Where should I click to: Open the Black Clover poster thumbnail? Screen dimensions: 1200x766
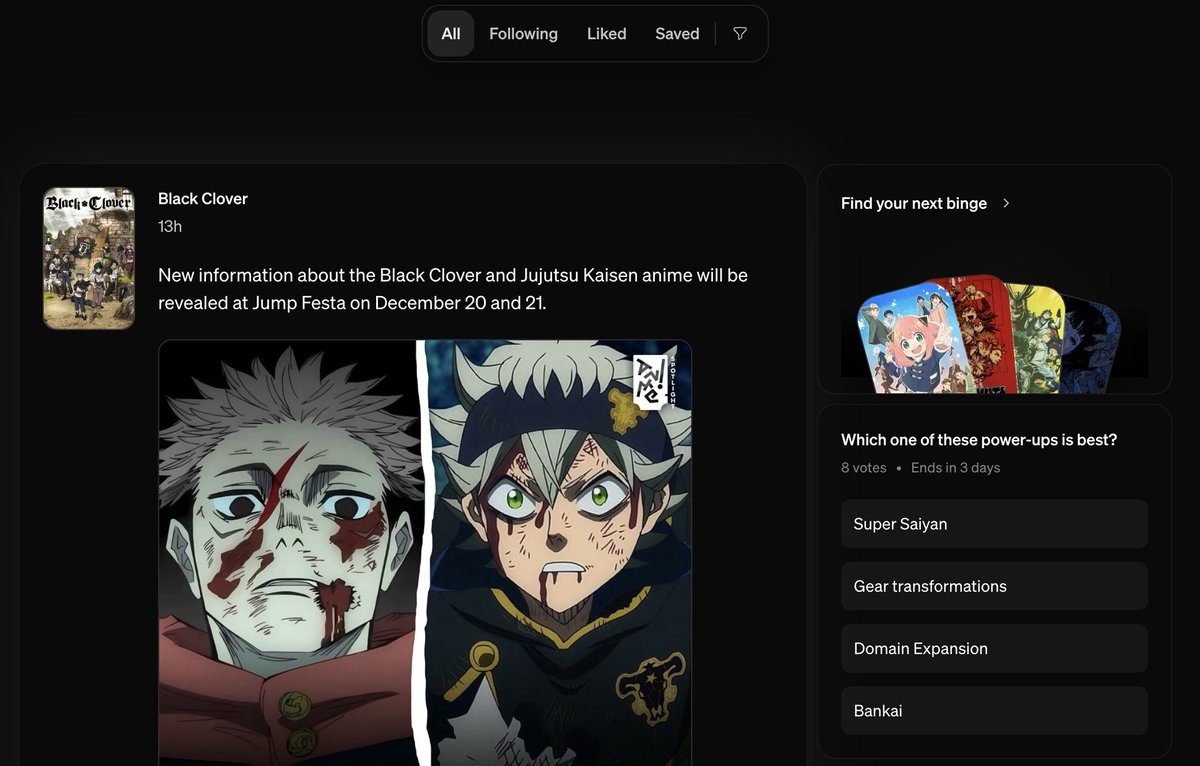coord(89,258)
